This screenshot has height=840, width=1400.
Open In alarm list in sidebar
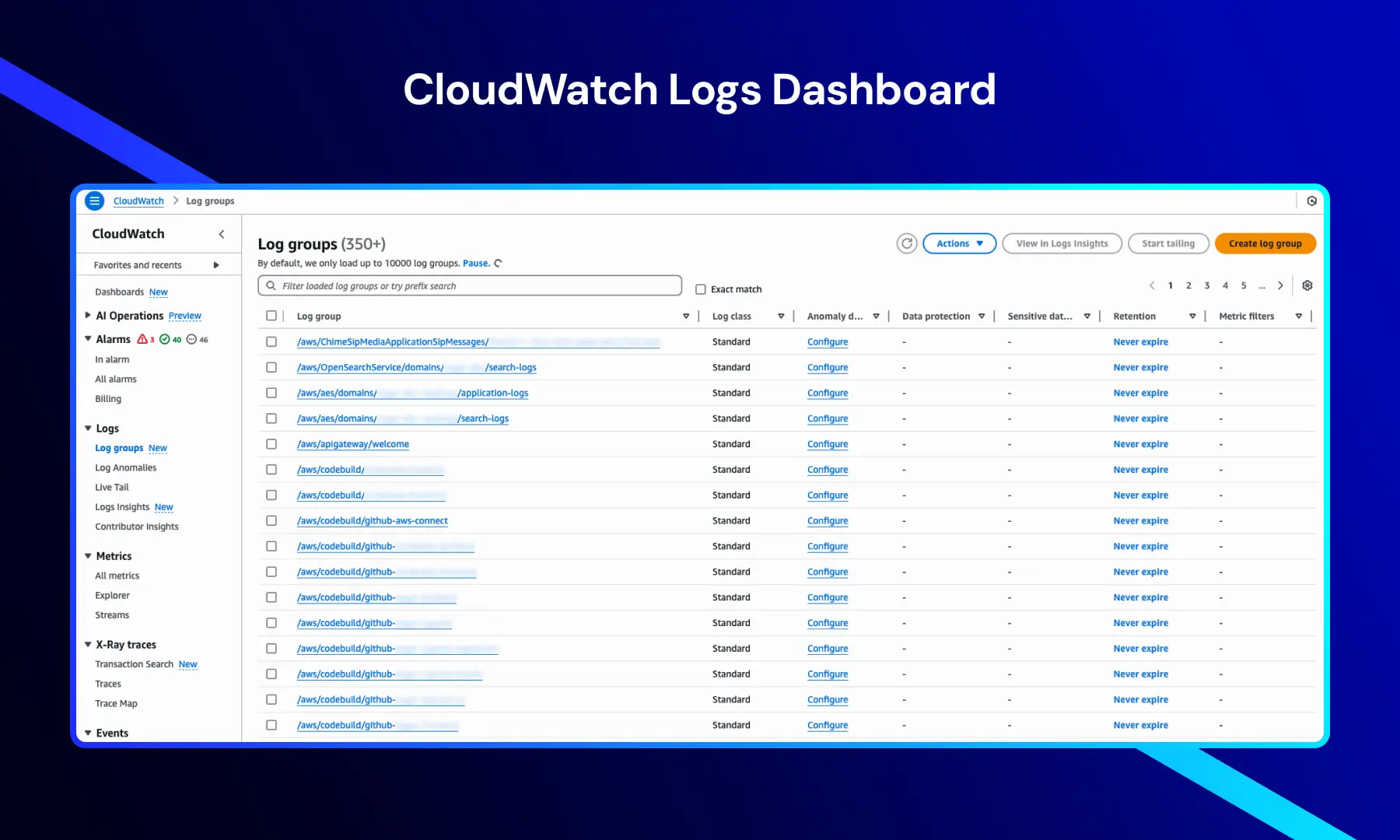112,359
